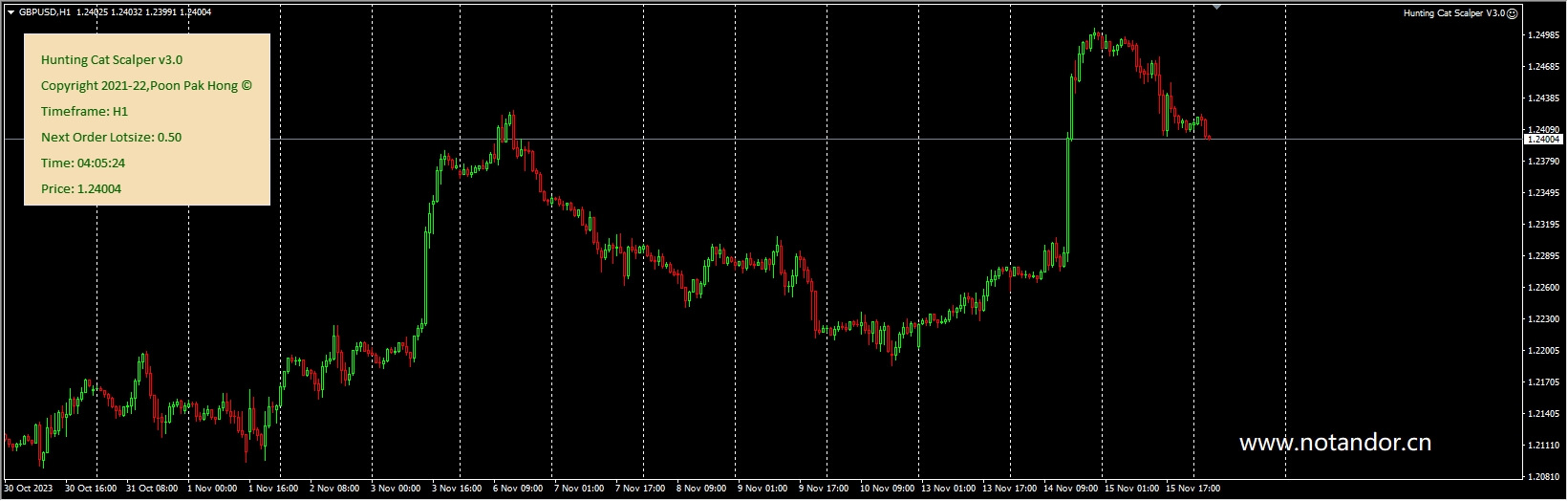Click the chart shift triangle marker at top
The width and height of the screenshot is (1568, 501).
(x=1216, y=7)
